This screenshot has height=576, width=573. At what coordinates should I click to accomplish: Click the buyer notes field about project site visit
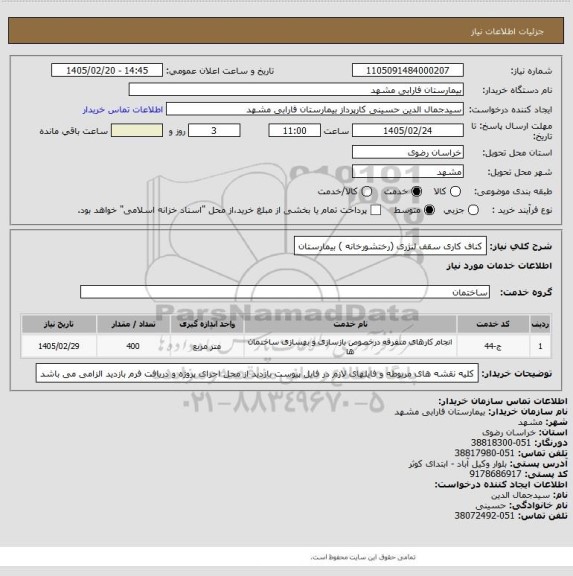(x=257, y=374)
